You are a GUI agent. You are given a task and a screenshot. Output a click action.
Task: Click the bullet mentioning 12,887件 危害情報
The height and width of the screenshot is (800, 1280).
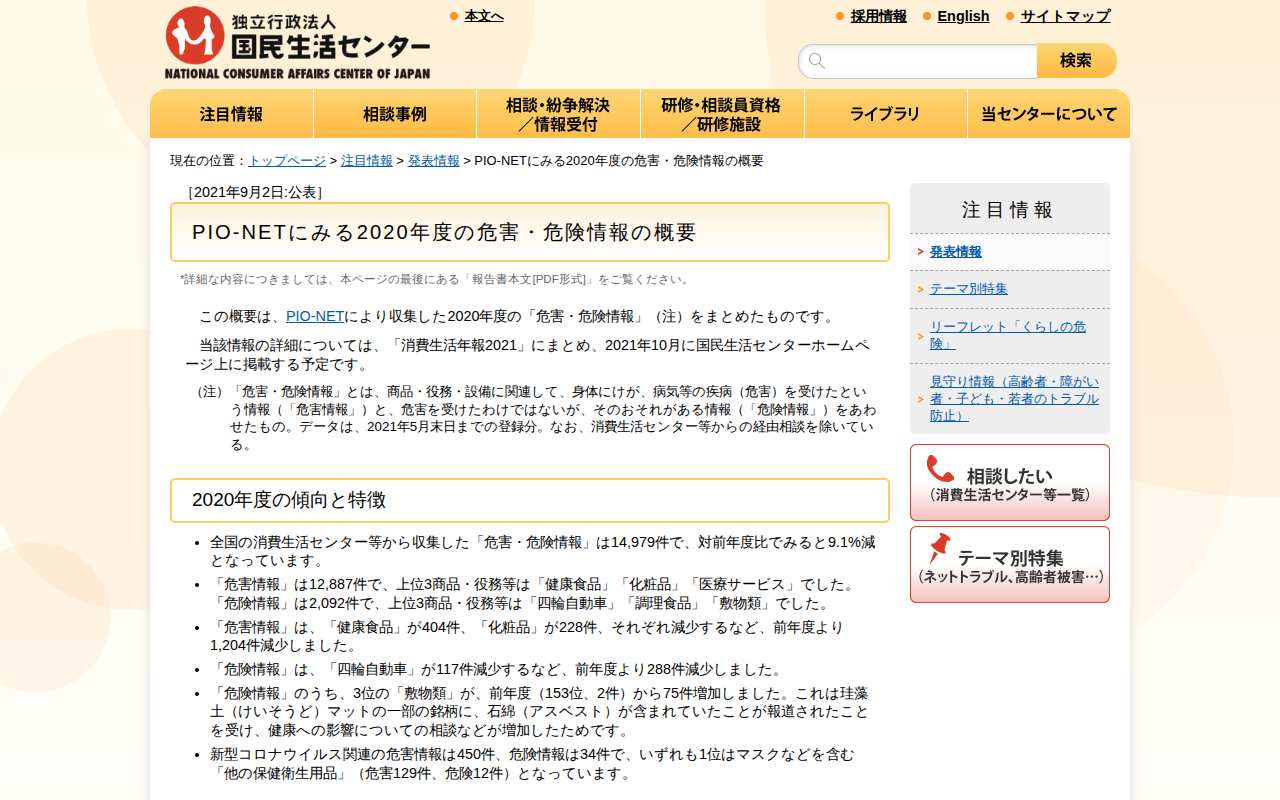tap(534, 593)
